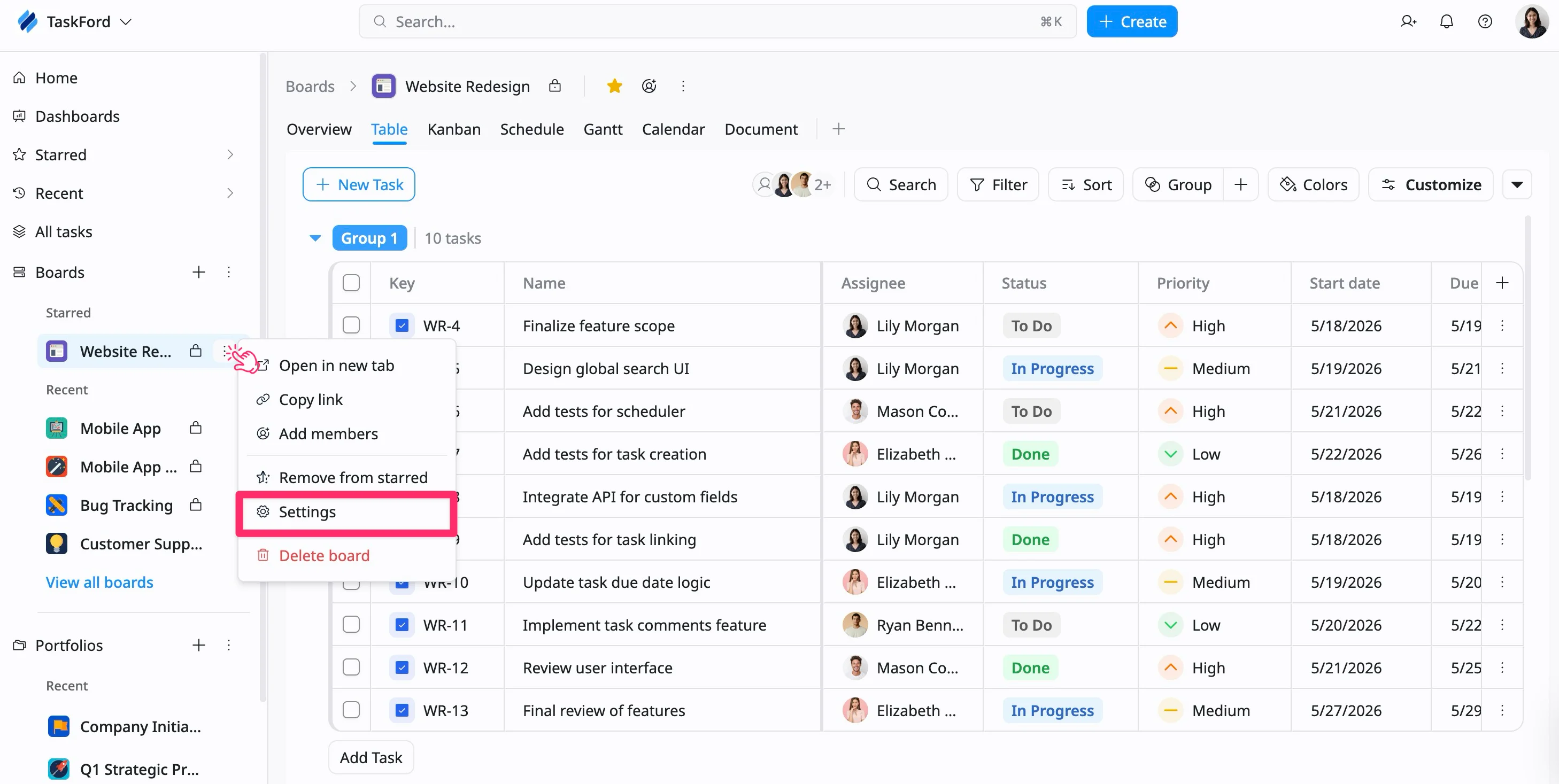Follow the View all boards link

[x=99, y=582]
